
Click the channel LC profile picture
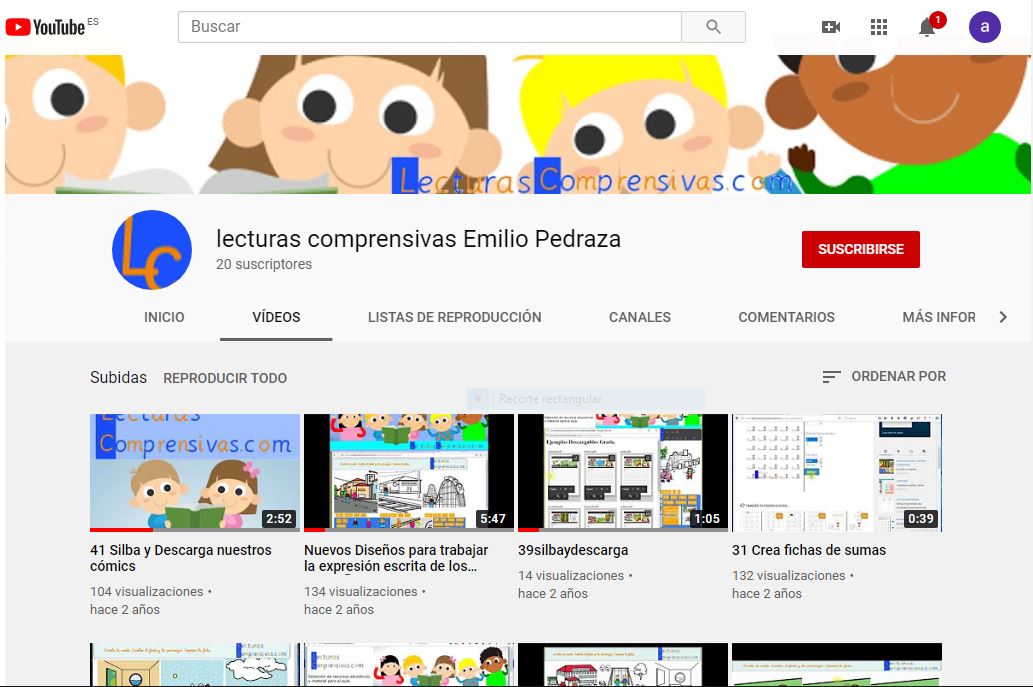(x=152, y=250)
